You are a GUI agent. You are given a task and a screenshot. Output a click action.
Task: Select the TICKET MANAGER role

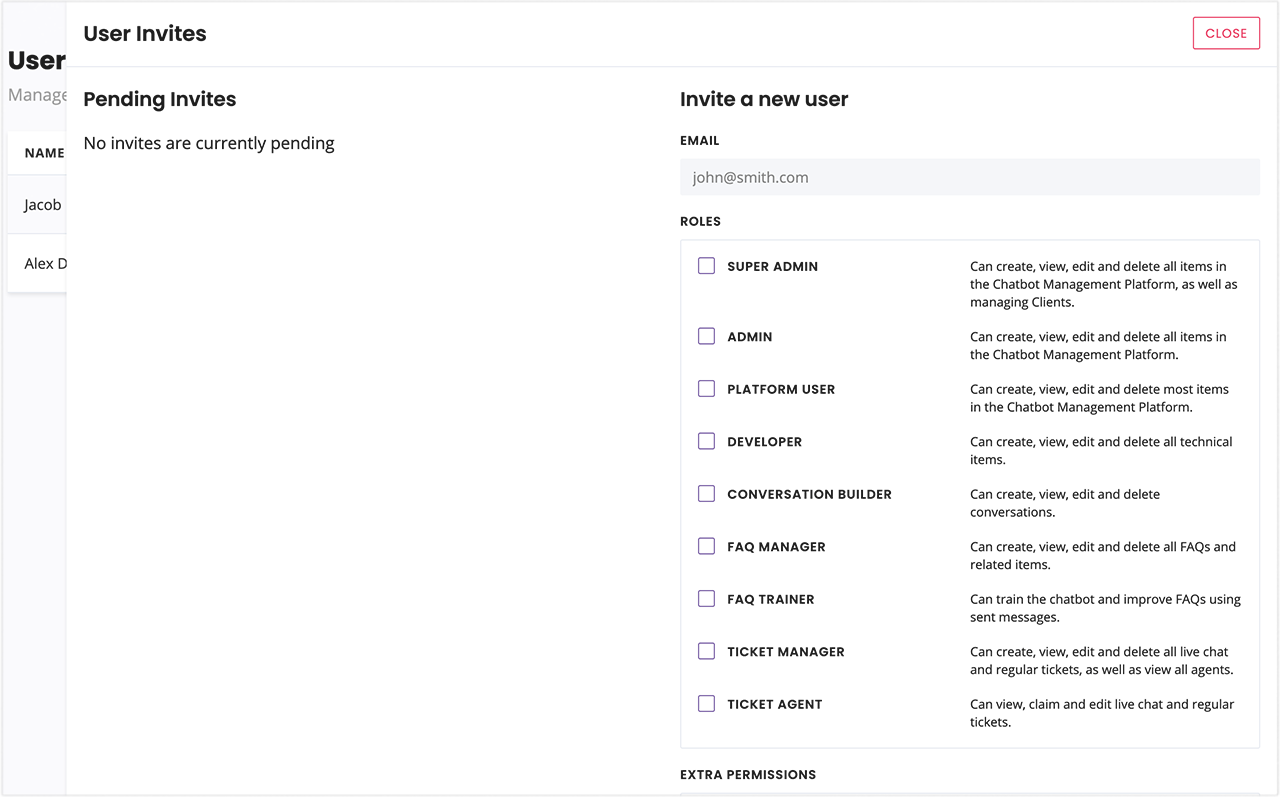pyautogui.click(x=707, y=651)
